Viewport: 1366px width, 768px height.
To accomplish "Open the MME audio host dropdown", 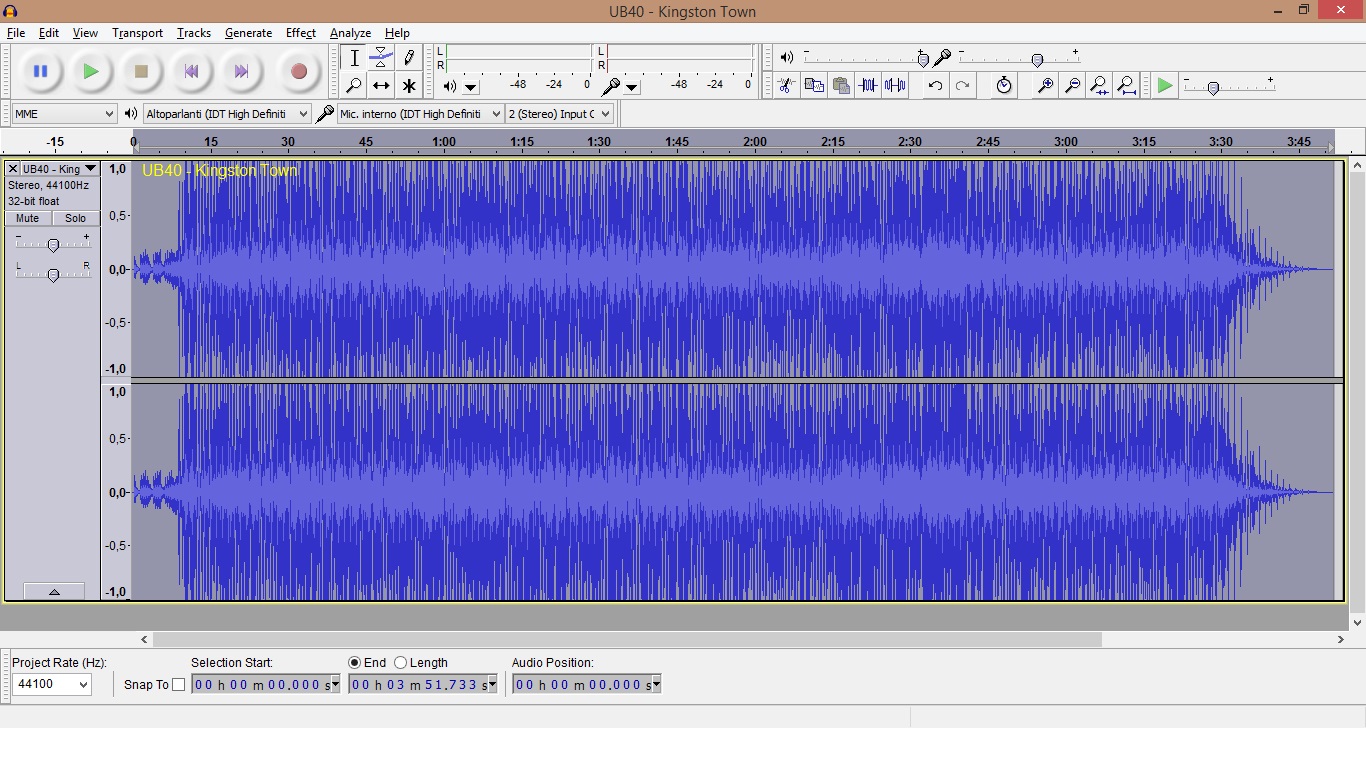I will coord(65,114).
